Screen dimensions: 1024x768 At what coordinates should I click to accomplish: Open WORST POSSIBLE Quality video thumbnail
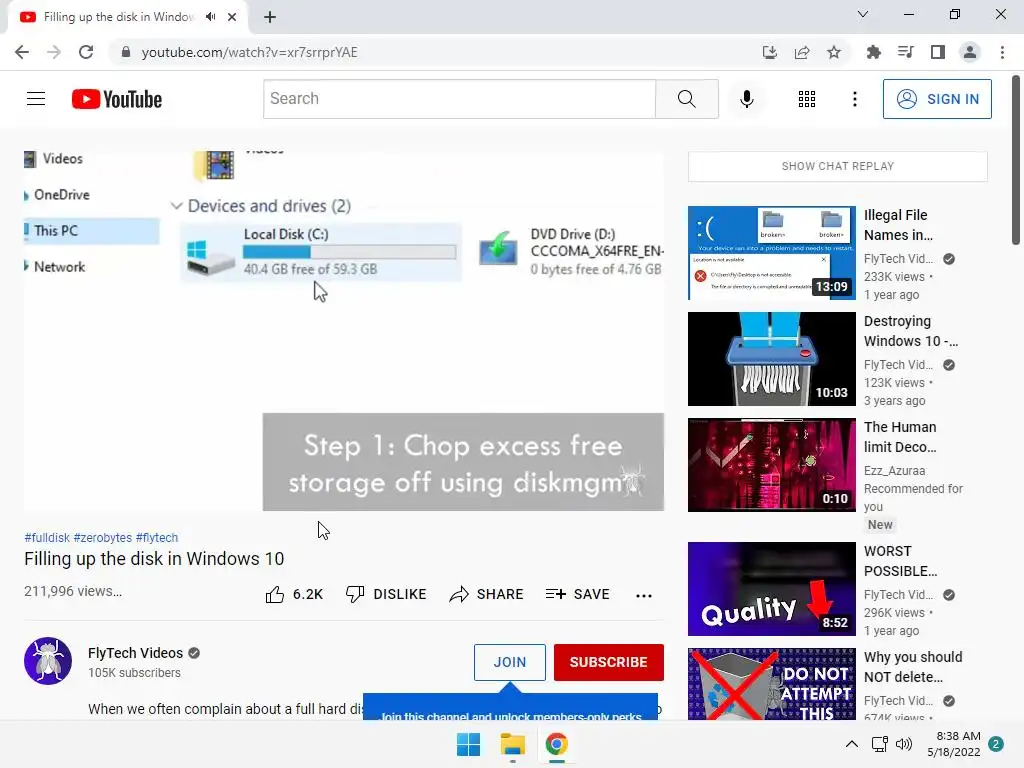[771, 588]
